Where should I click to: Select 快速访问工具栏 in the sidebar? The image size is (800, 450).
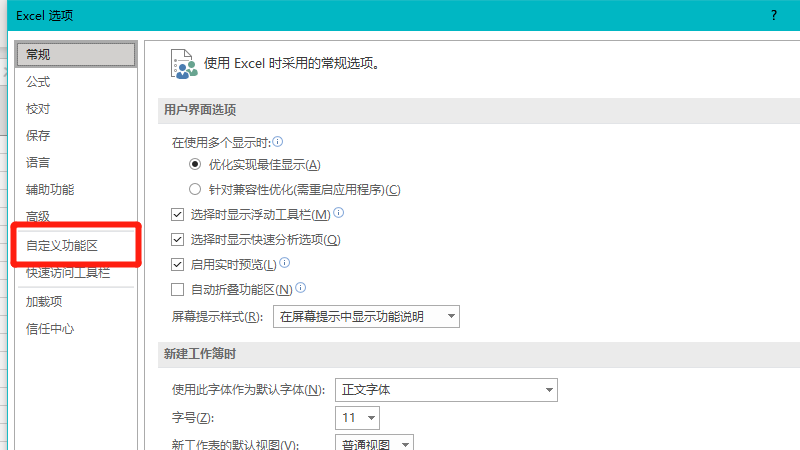pyautogui.click(x=68, y=273)
